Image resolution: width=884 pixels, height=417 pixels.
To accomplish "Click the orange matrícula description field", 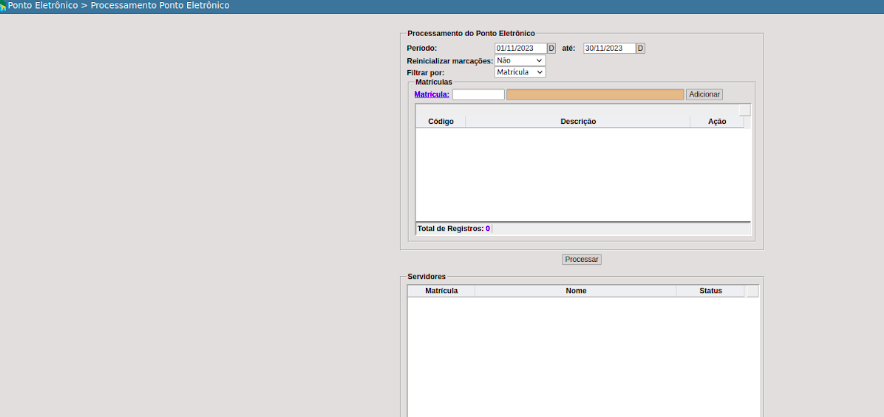I will pyautogui.click(x=595, y=95).
